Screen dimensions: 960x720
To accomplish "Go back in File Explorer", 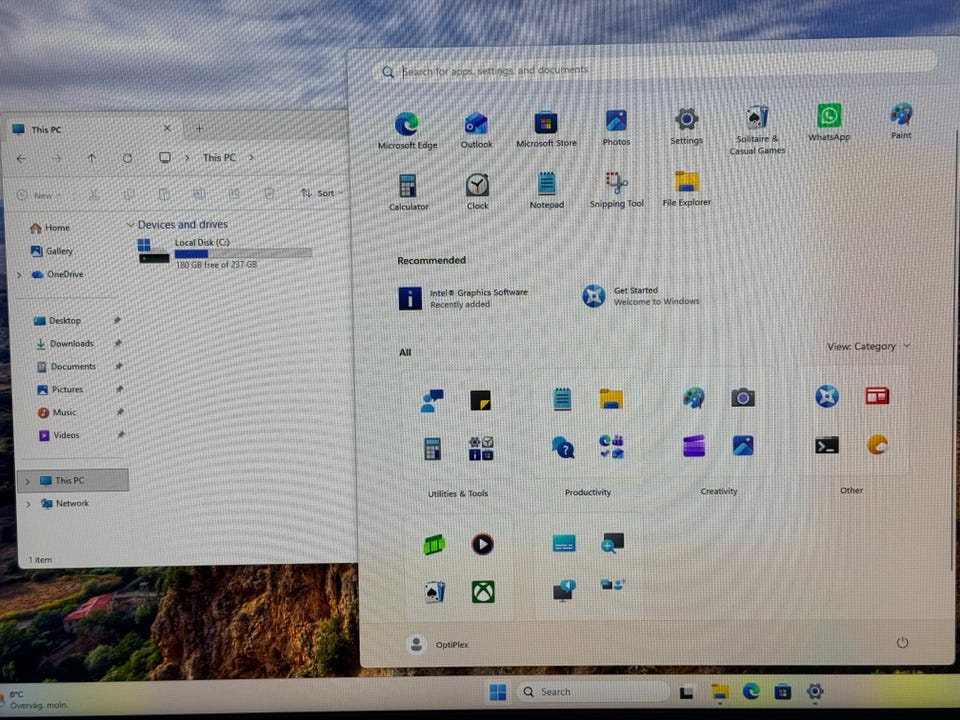I will click(21, 159).
